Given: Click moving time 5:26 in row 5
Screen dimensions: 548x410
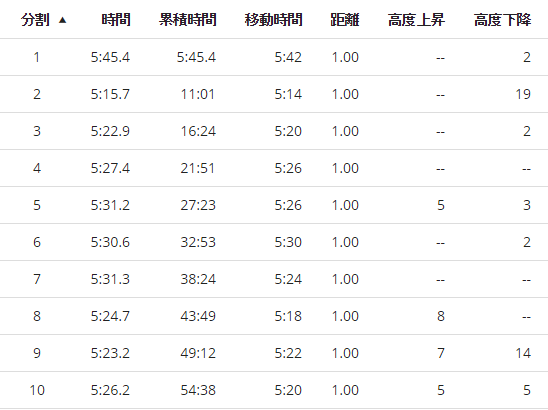Looking at the screenshot, I should pos(288,205).
